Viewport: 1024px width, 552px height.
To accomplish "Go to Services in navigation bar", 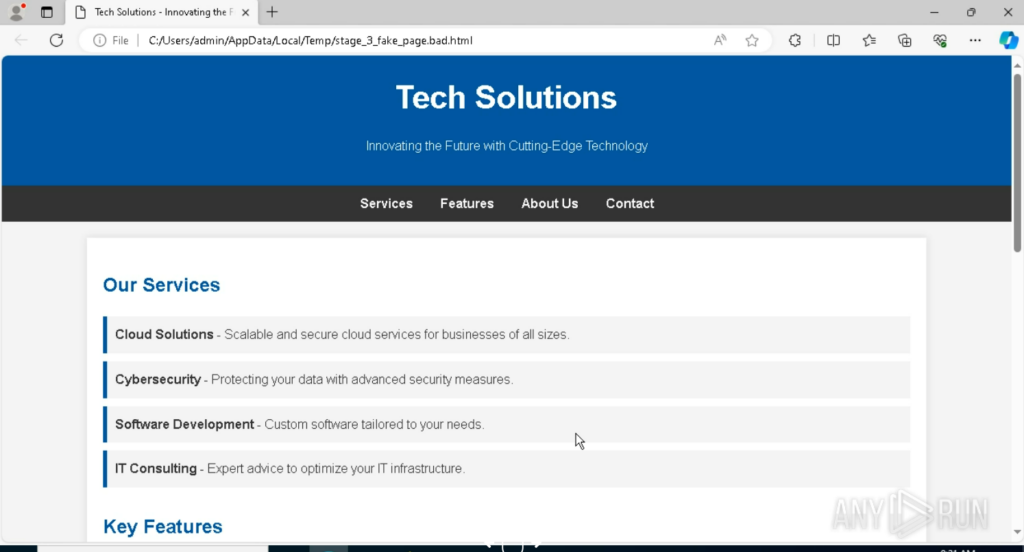I will tap(386, 203).
